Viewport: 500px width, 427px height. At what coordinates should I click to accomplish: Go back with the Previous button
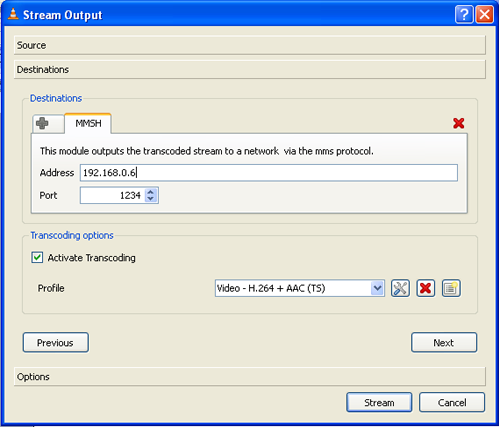coord(56,342)
